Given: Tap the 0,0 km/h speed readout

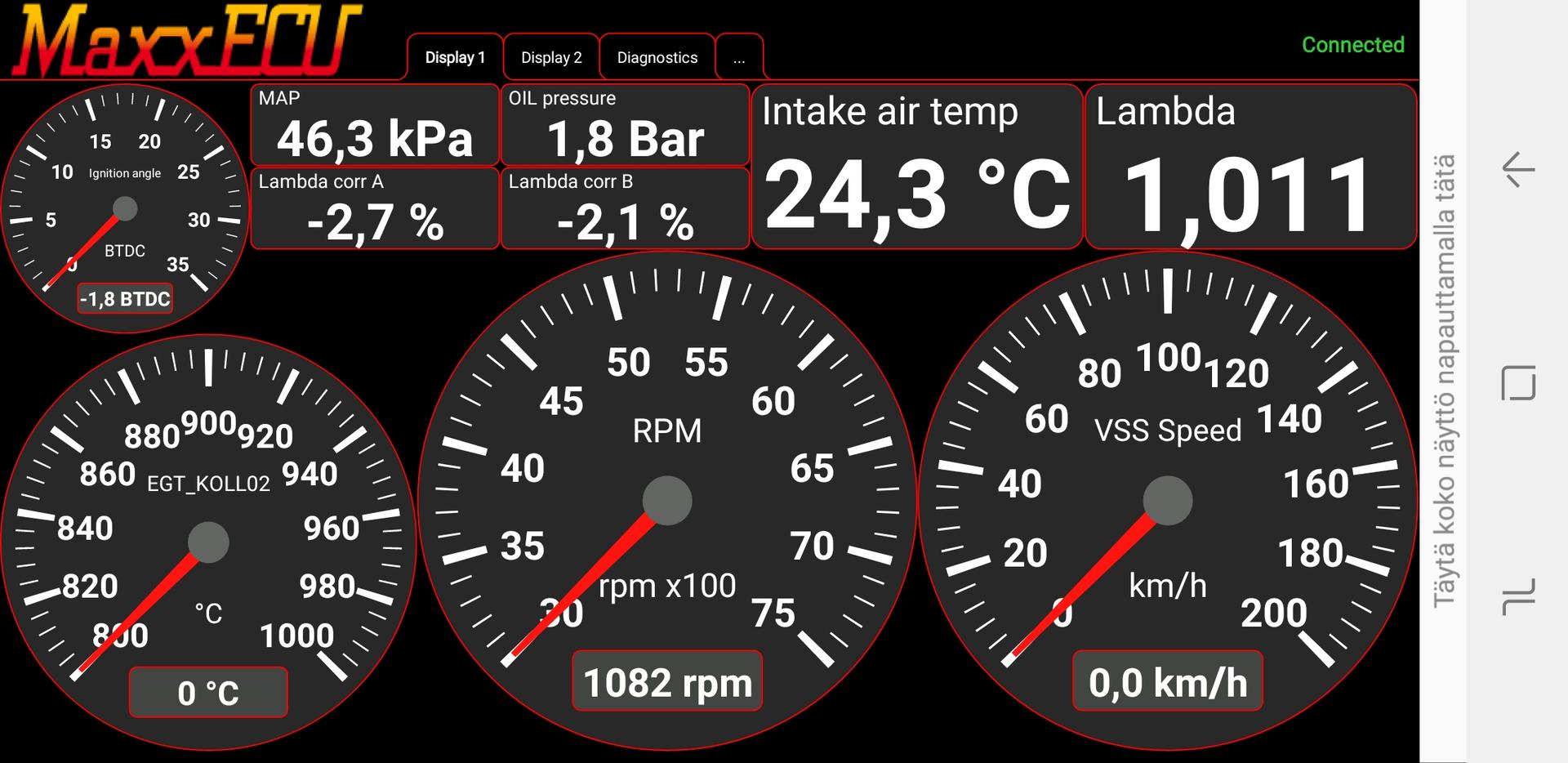Looking at the screenshot, I should tap(1167, 681).
